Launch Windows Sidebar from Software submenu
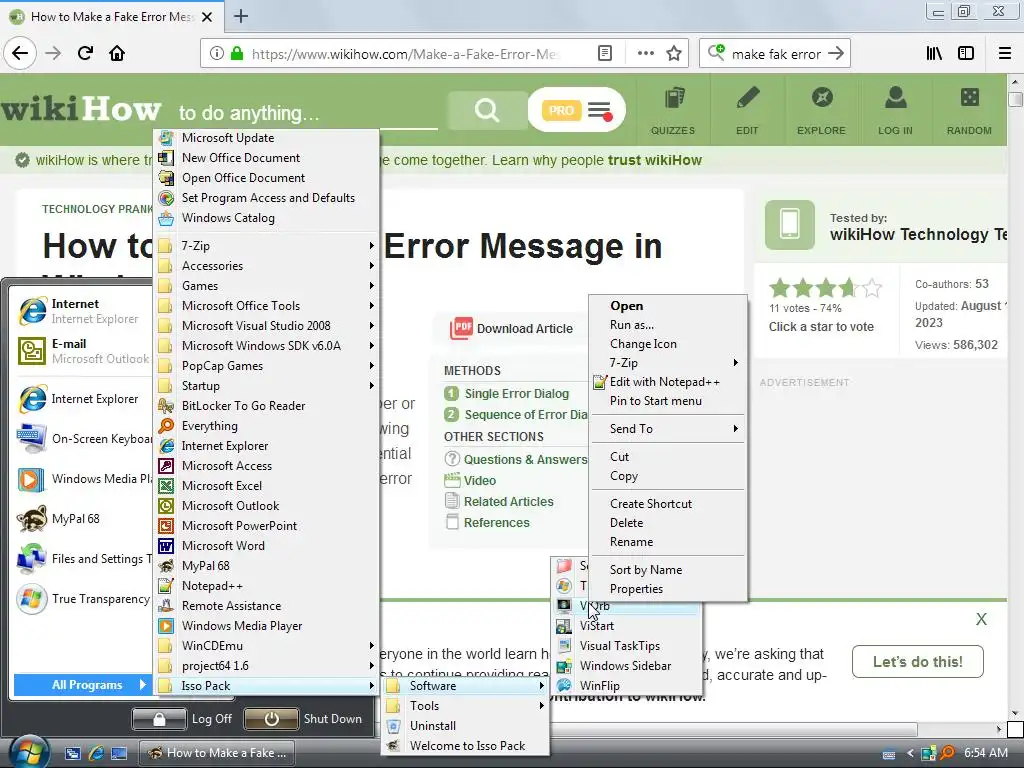 pos(626,666)
